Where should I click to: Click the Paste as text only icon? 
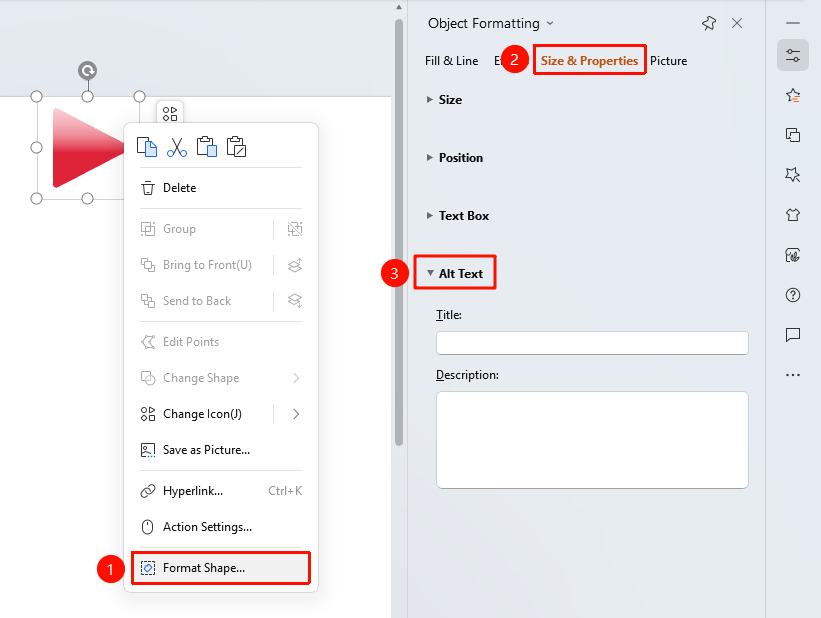tap(237, 147)
